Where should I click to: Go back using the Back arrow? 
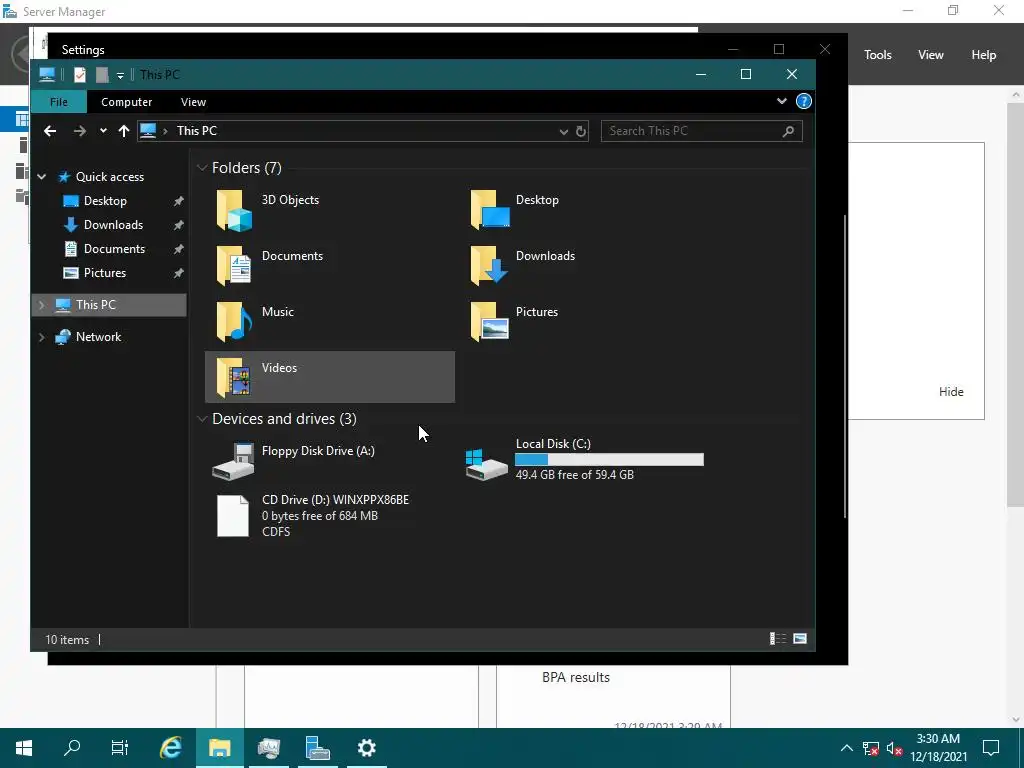pos(50,131)
